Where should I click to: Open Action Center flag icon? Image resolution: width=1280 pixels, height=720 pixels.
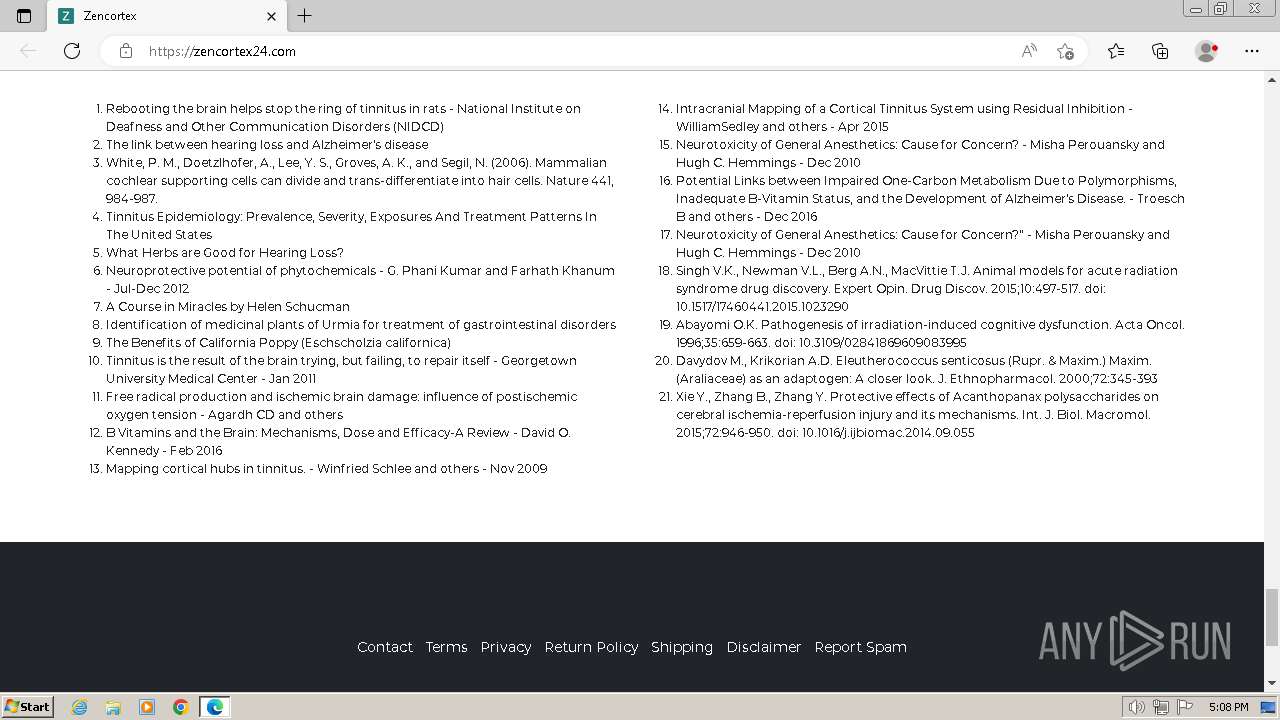(x=1185, y=707)
